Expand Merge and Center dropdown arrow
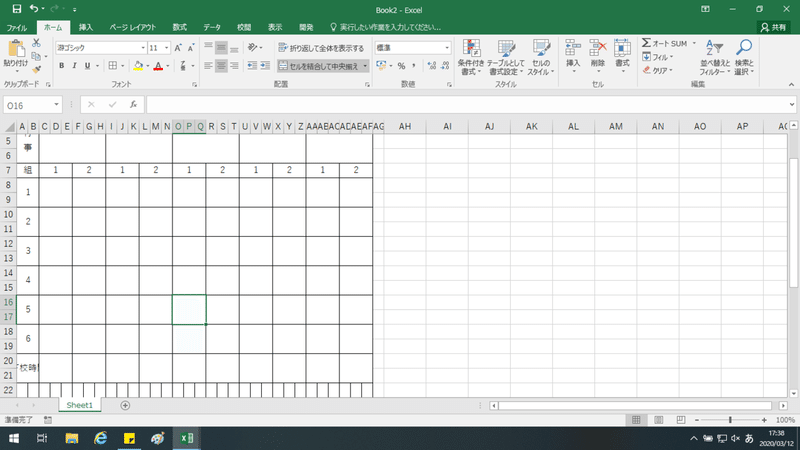This screenshot has width=800, height=450. pyautogui.click(x=365, y=66)
